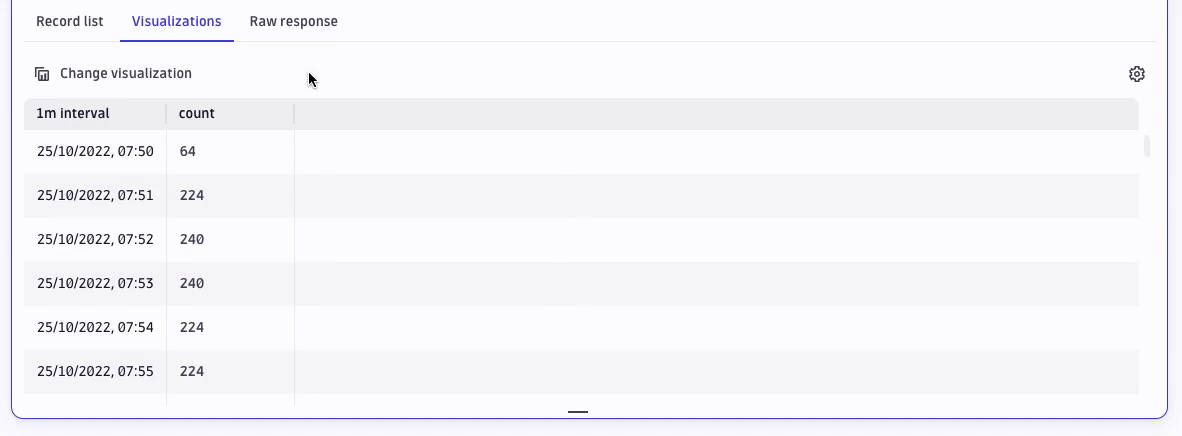Open visualization settings gear icon
Viewport: 1182px width, 436px height.
pyautogui.click(x=1137, y=74)
